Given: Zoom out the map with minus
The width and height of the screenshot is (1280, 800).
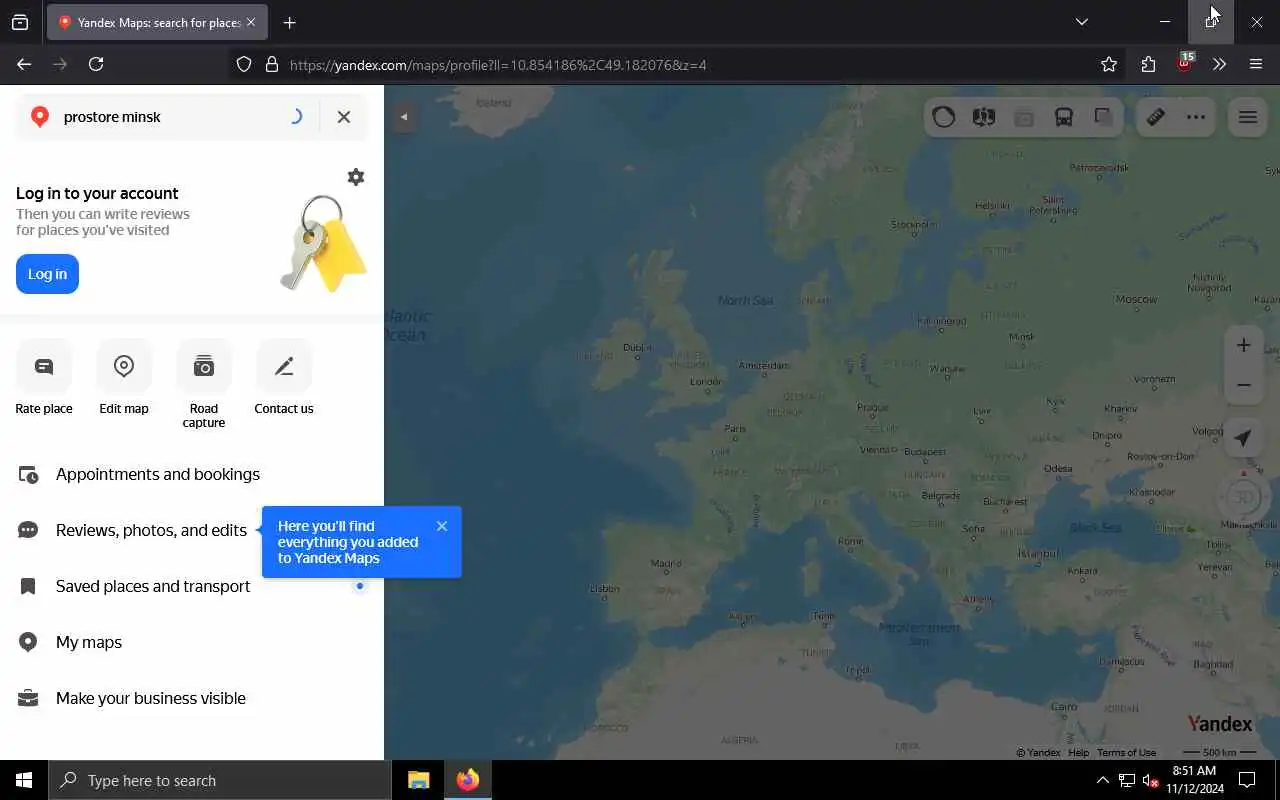Looking at the screenshot, I should click(x=1244, y=385).
